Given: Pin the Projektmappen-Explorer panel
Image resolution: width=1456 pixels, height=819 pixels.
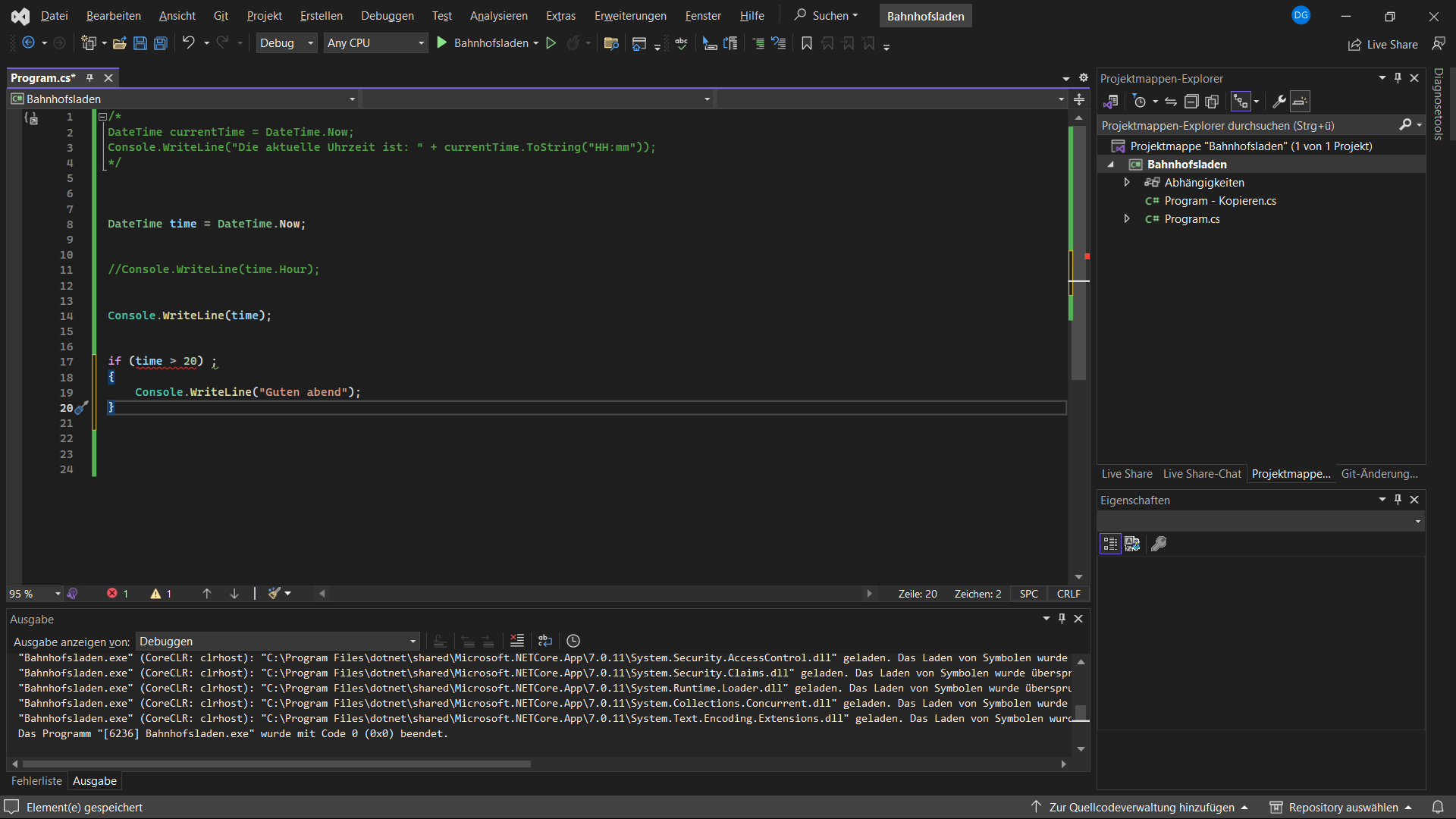Looking at the screenshot, I should 1396,77.
